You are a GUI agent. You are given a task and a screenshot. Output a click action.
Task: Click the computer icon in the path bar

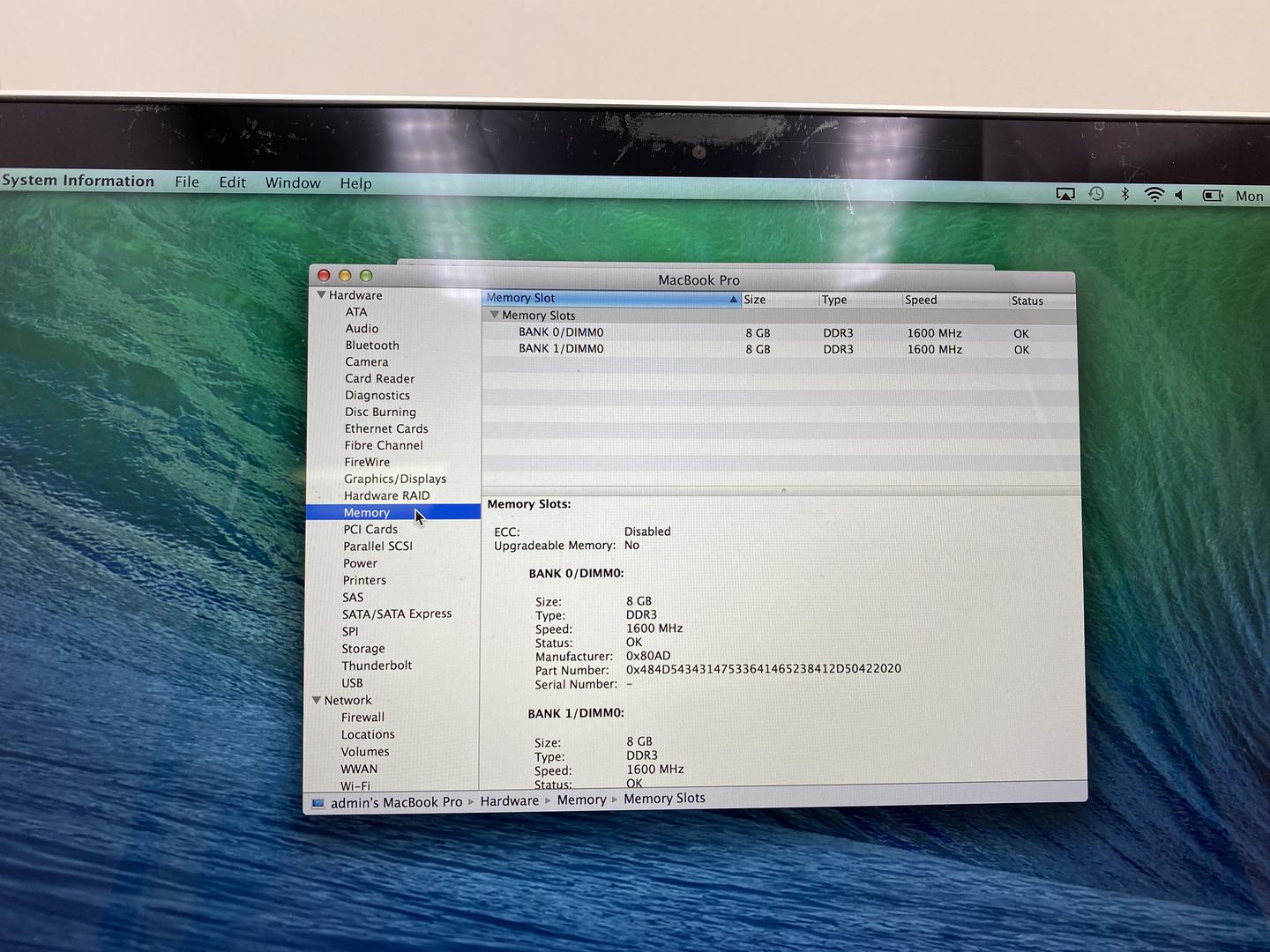[317, 803]
